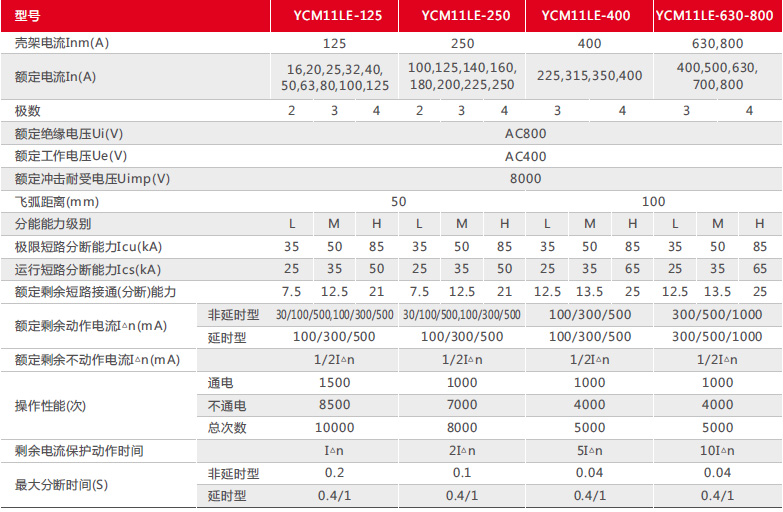This screenshot has width=783, height=512.
Task: Click 300/500/1000 in the 非延时型 row
Action: tap(717, 315)
